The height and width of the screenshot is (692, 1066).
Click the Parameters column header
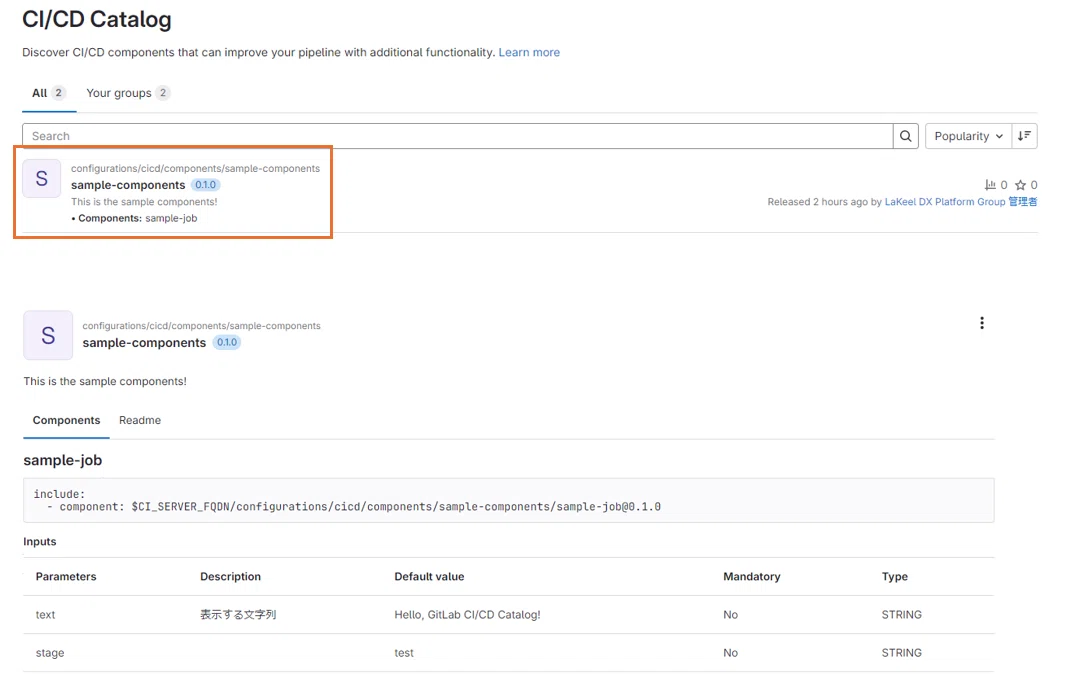66,576
